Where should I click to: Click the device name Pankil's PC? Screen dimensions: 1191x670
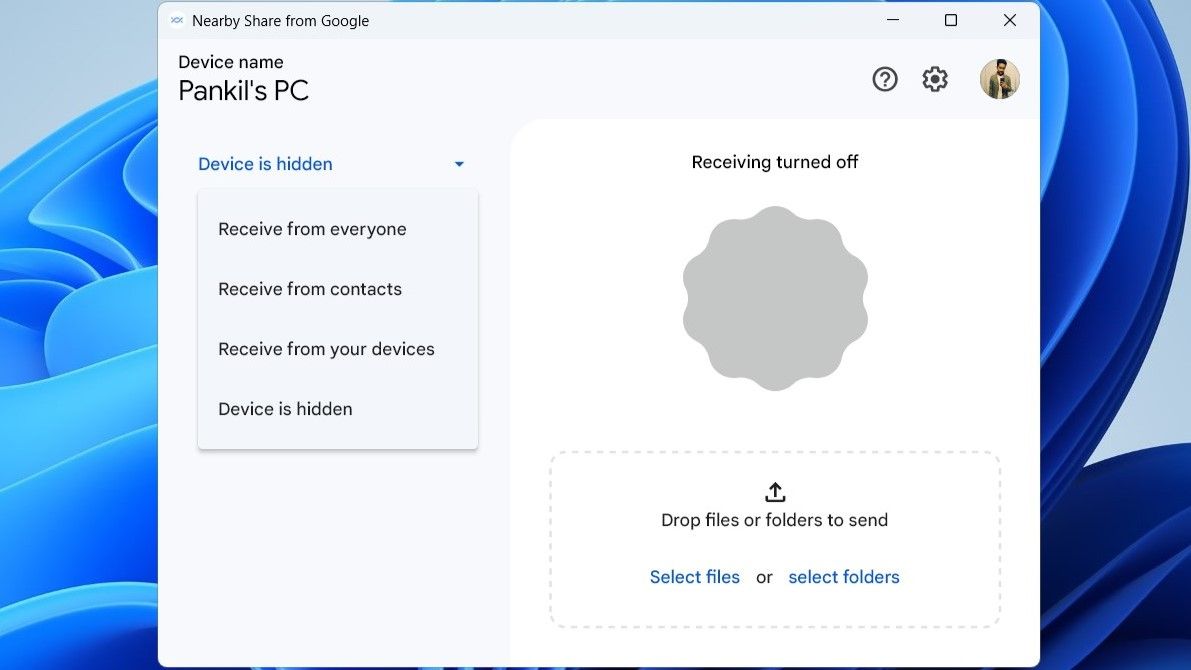(x=243, y=89)
